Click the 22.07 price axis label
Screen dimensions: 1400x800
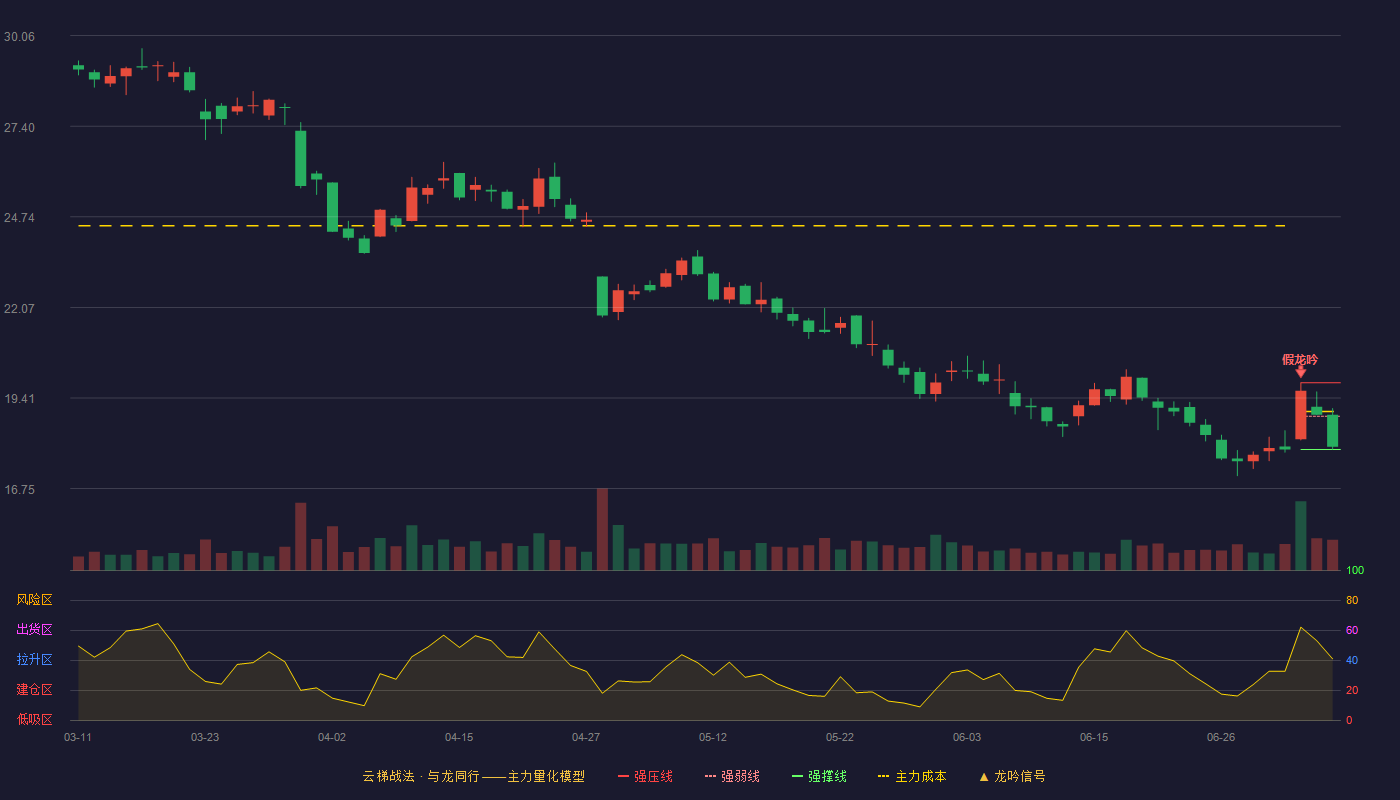click(19, 309)
